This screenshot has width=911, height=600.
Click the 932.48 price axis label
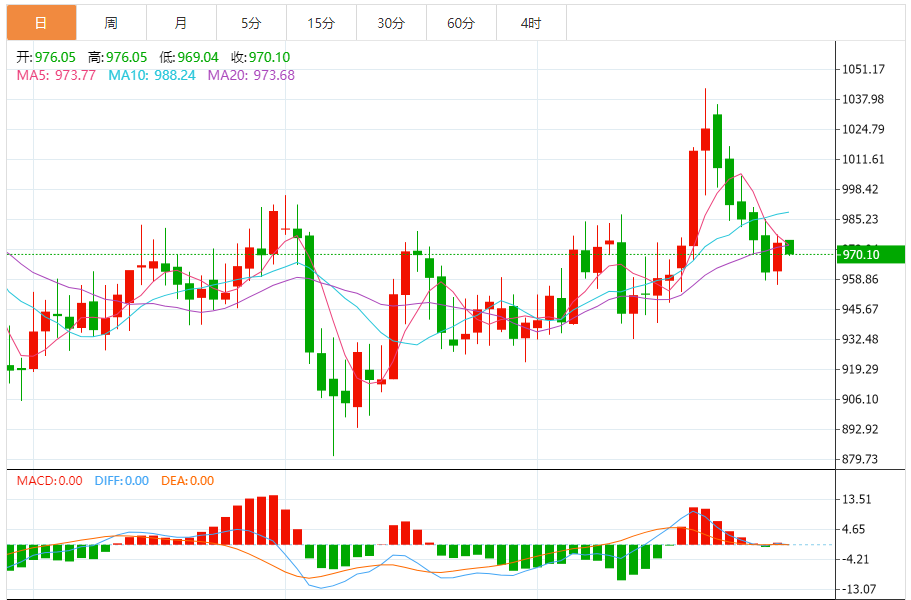[x=860, y=339]
